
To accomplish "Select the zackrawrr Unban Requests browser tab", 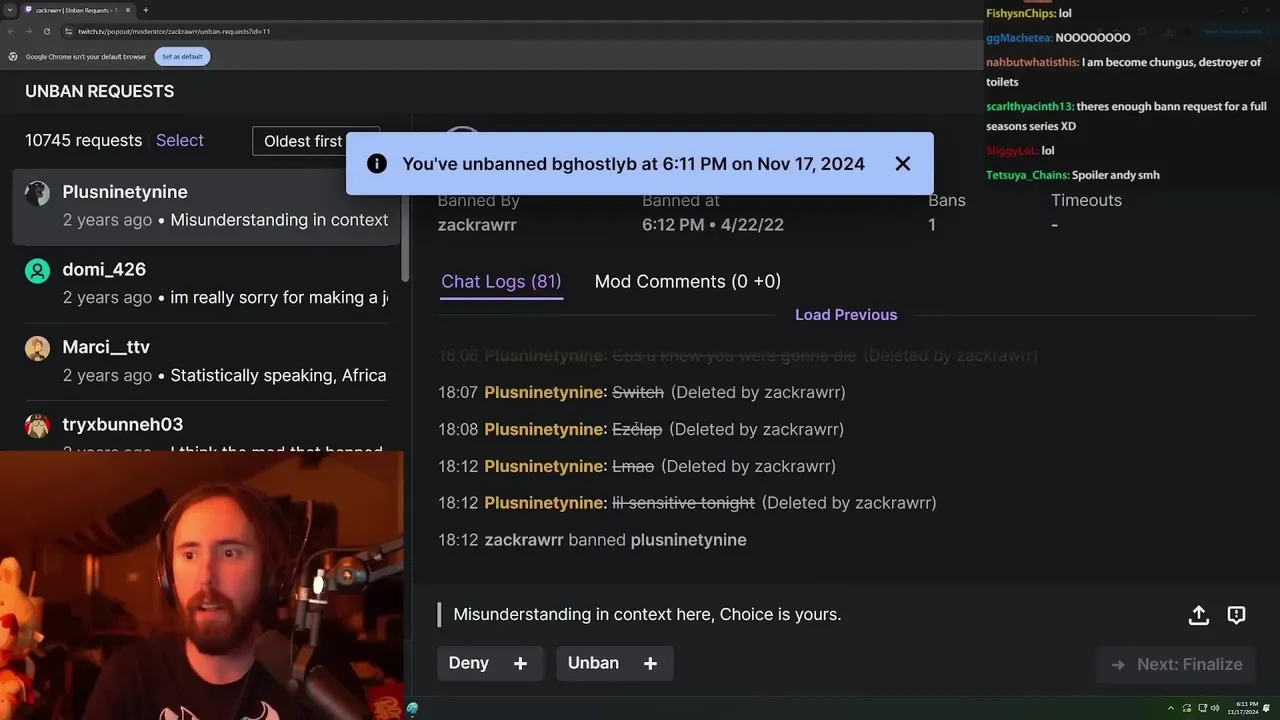I will 78,10.
